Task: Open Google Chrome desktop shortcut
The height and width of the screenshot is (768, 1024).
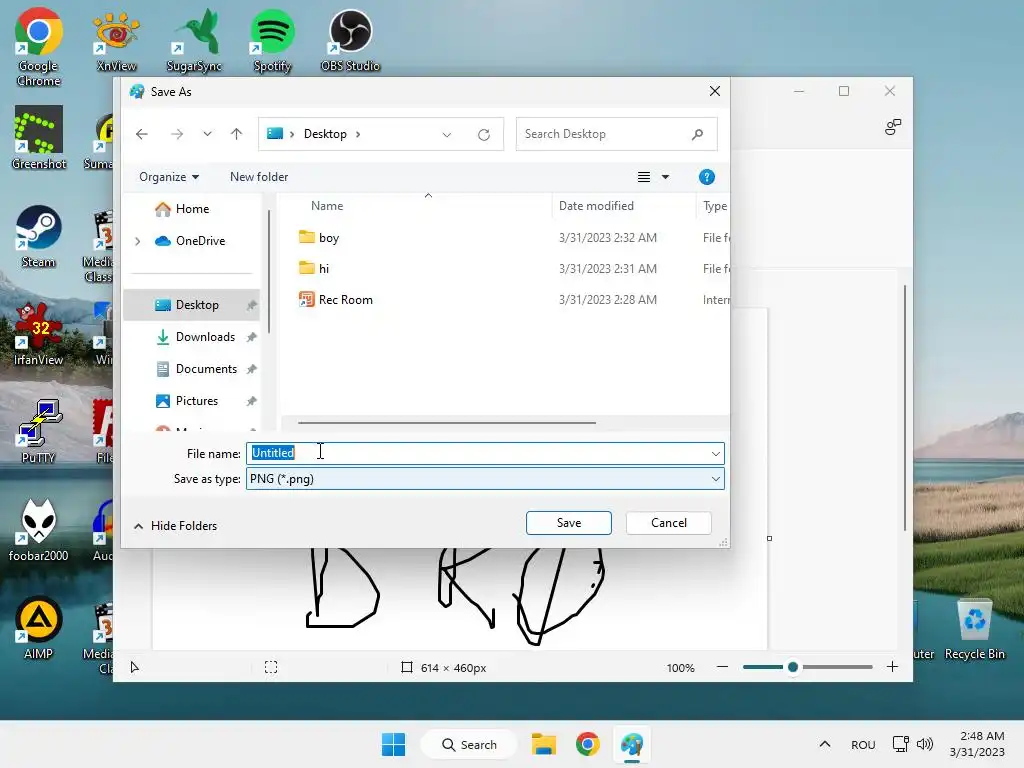Action: (x=39, y=47)
